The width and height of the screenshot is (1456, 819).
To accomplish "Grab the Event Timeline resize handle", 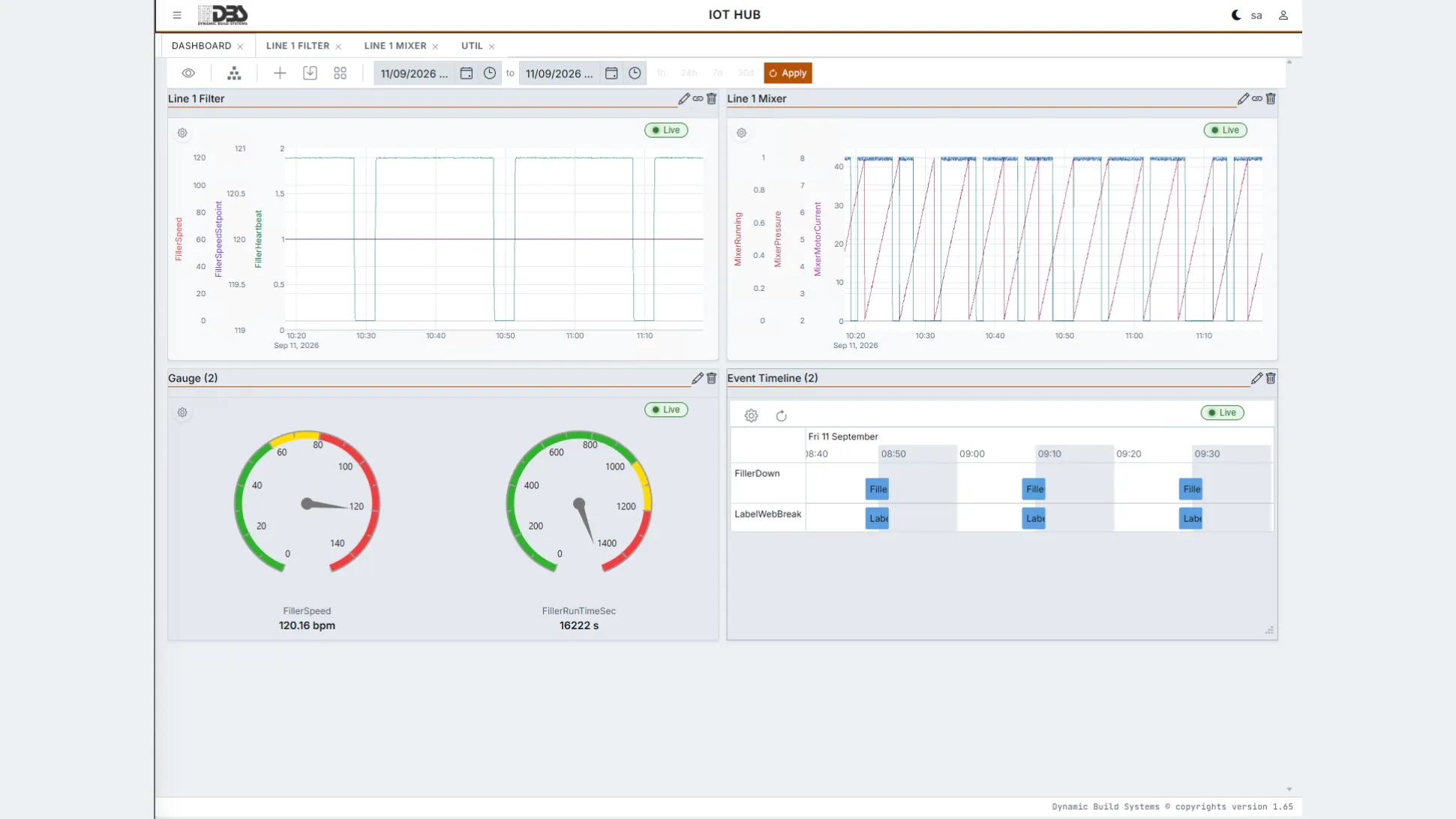I will click(x=1269, y=631).
